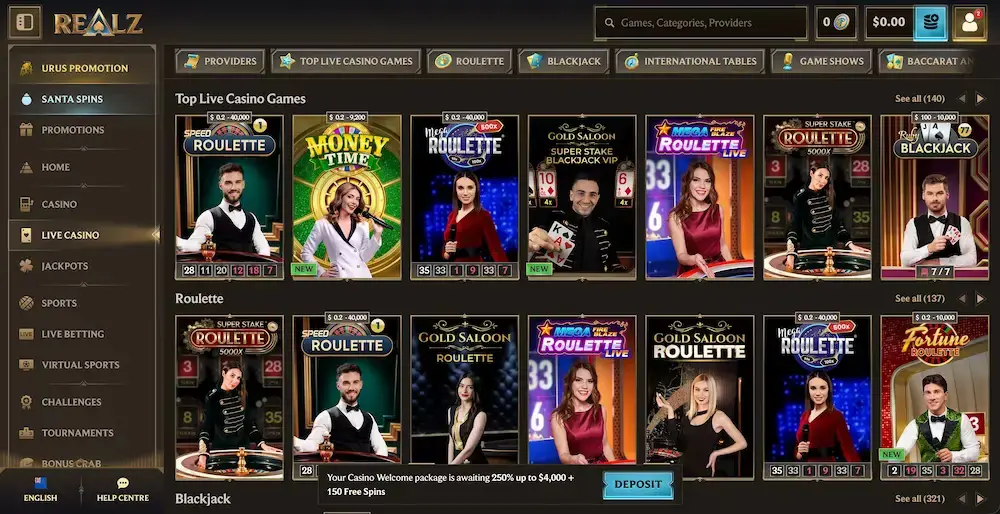Open the coin points counter
Image resolution: width=1000 pixels, height=514 pixels.
point(835,22)
